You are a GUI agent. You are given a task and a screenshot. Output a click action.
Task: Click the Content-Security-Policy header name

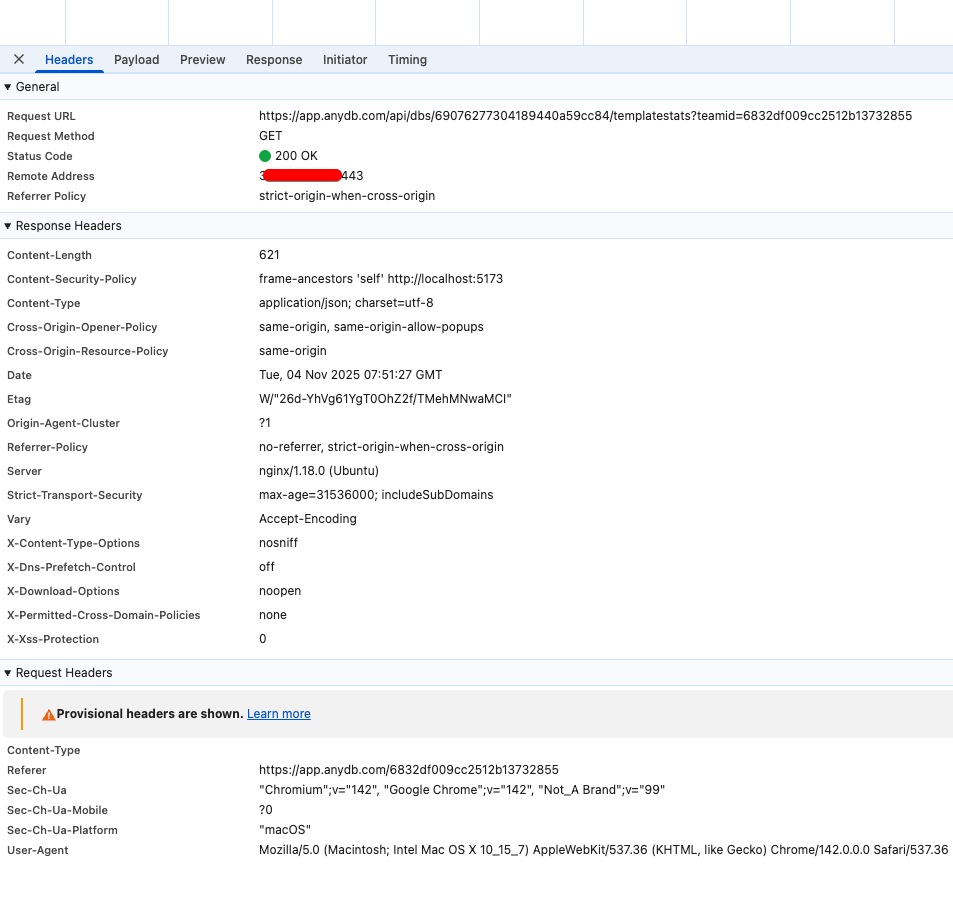[72, 279]
